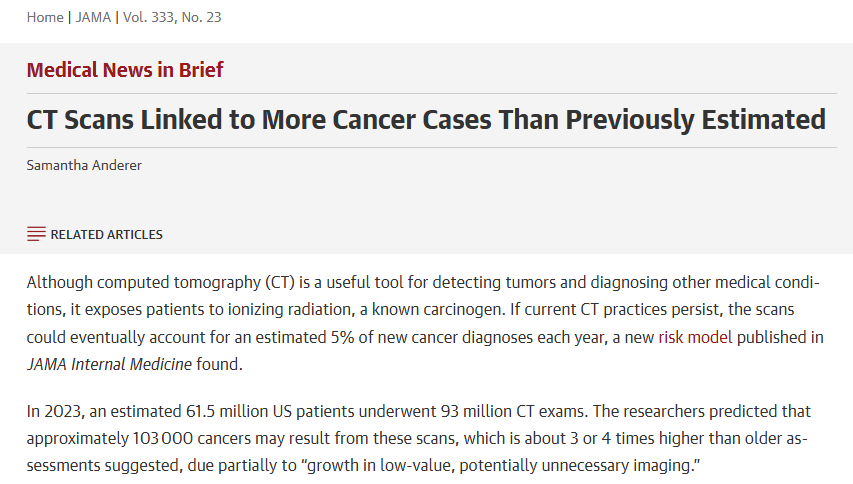Go to the Home breadcrumb link

click(x=45, y=17)
